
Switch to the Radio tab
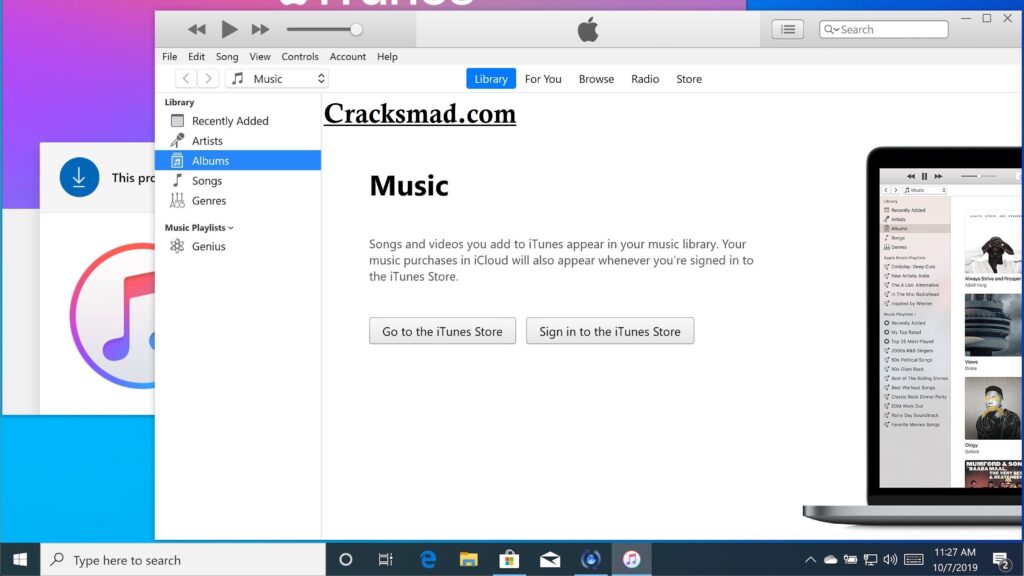pos(645,79)
